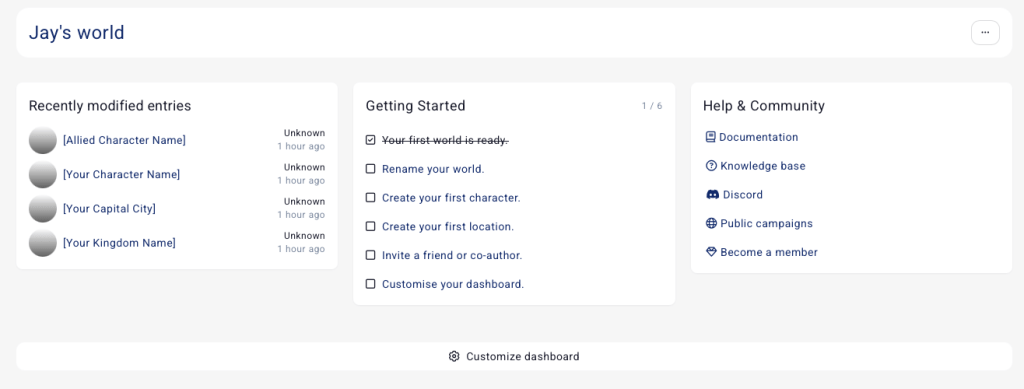This screenshot has width=1024, height=389.
Task: Open the Documentation link
Action: [x=758, y=137]
